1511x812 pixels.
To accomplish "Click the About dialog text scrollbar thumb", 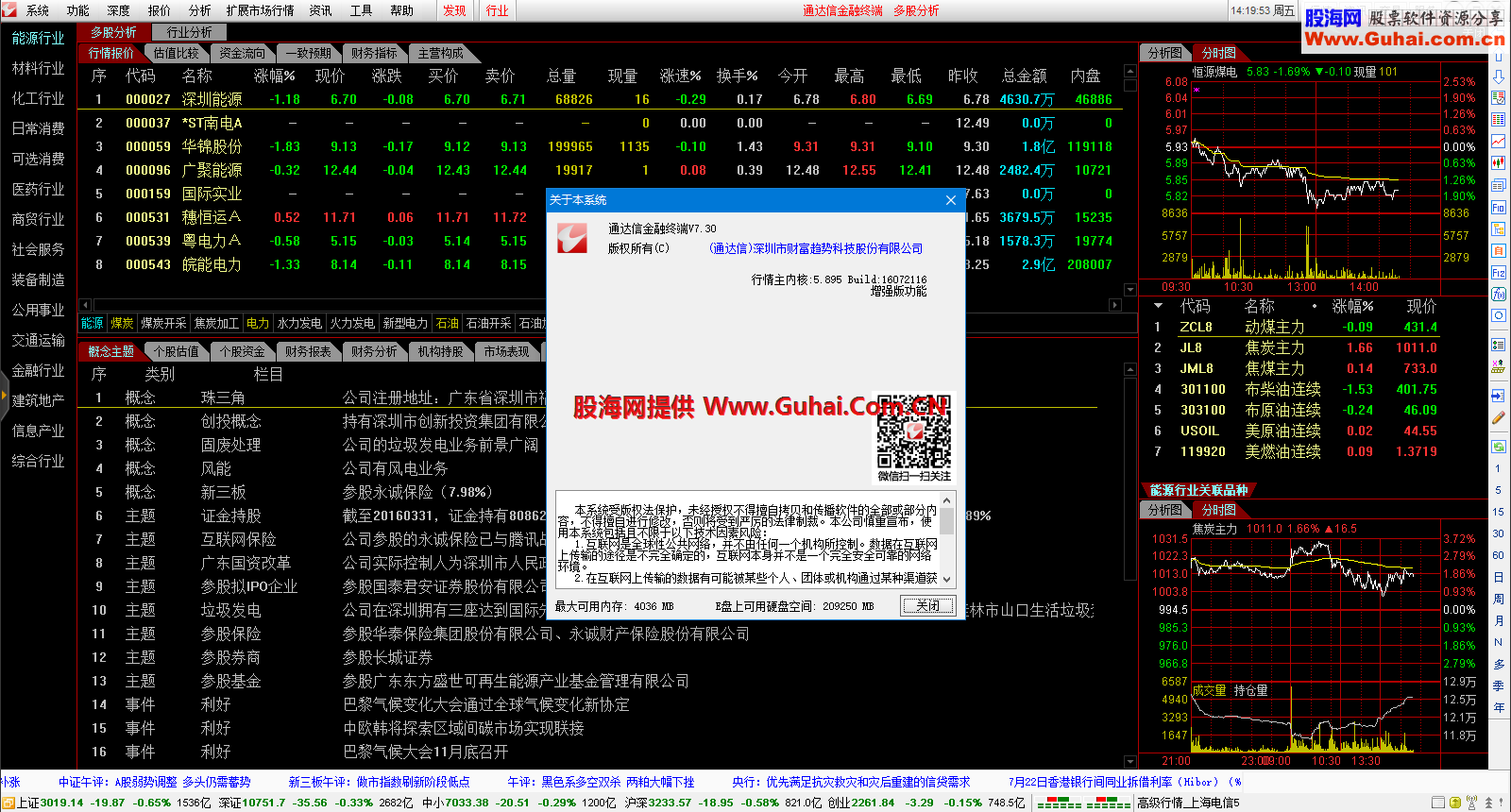I will pyautogui.click(x=947, y=521).
